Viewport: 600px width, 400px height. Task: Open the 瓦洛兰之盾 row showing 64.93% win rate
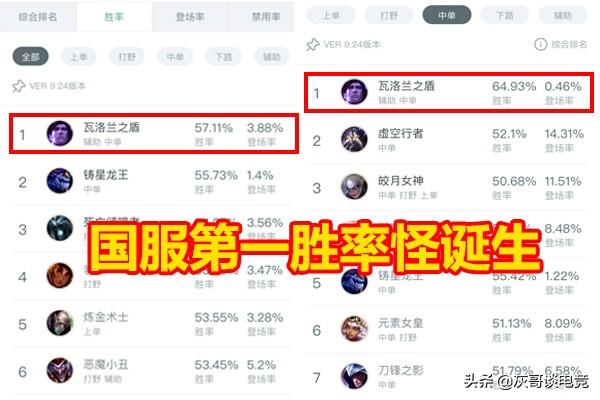449,92
